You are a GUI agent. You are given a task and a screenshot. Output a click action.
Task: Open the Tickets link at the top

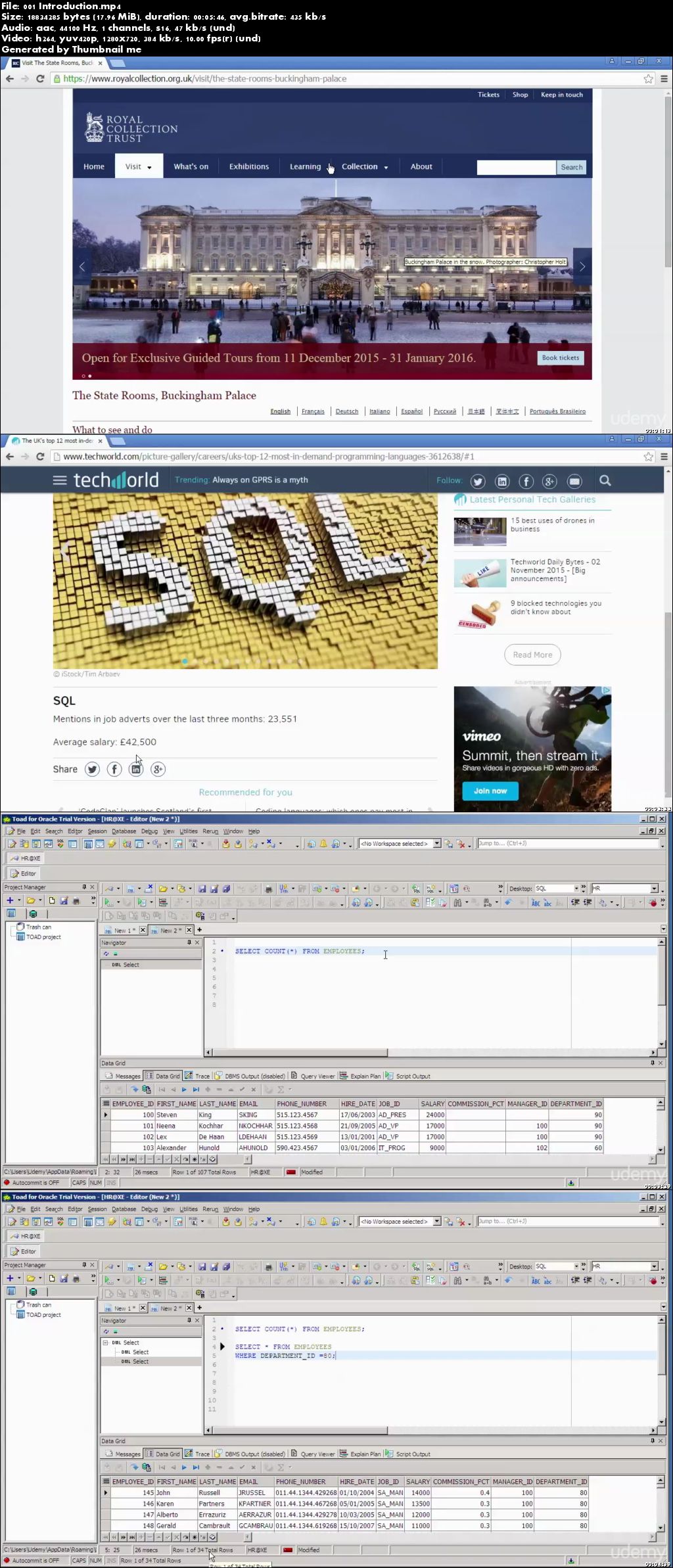[488, 95]
